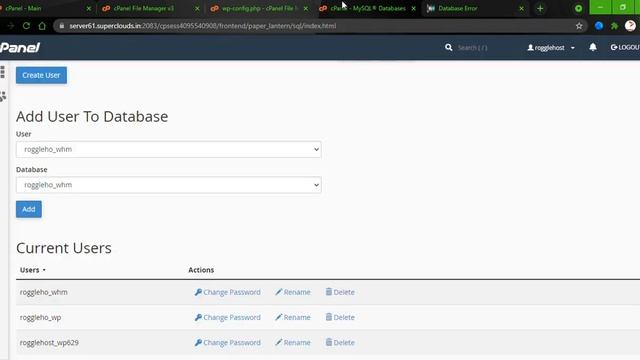Open a new browser tab

coord(540,8)
